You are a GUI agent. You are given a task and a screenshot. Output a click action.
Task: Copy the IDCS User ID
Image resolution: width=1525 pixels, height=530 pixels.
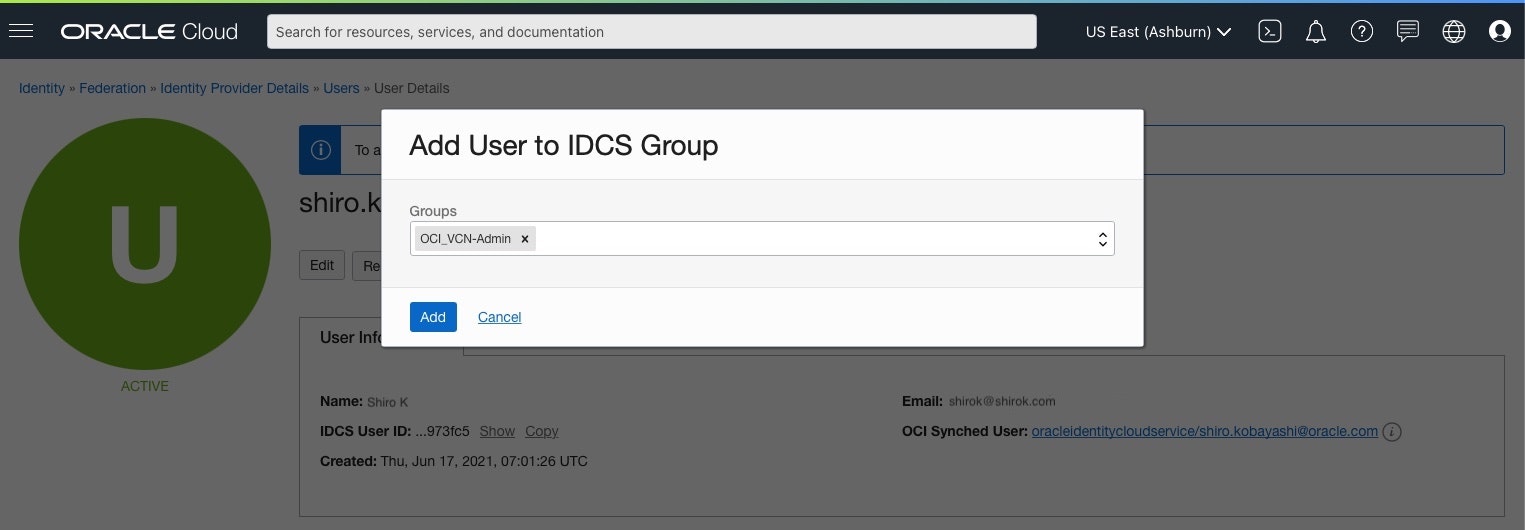click(x=541, y=431)
